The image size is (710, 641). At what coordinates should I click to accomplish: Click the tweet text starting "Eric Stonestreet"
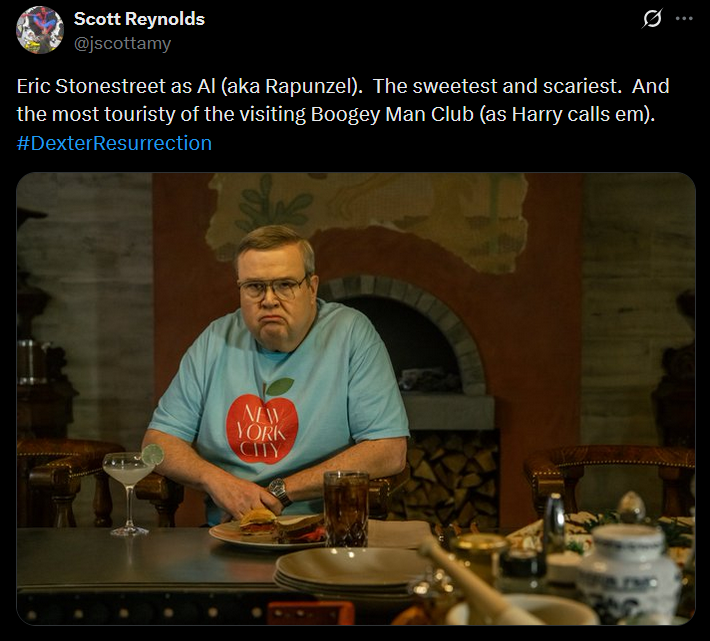coord(343,100)
